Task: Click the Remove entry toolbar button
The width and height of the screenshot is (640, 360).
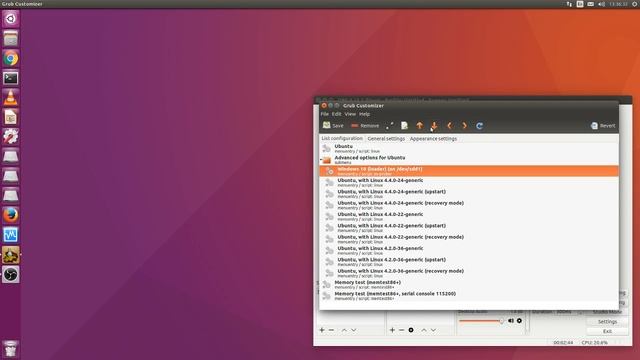Action: coord(365,125)
